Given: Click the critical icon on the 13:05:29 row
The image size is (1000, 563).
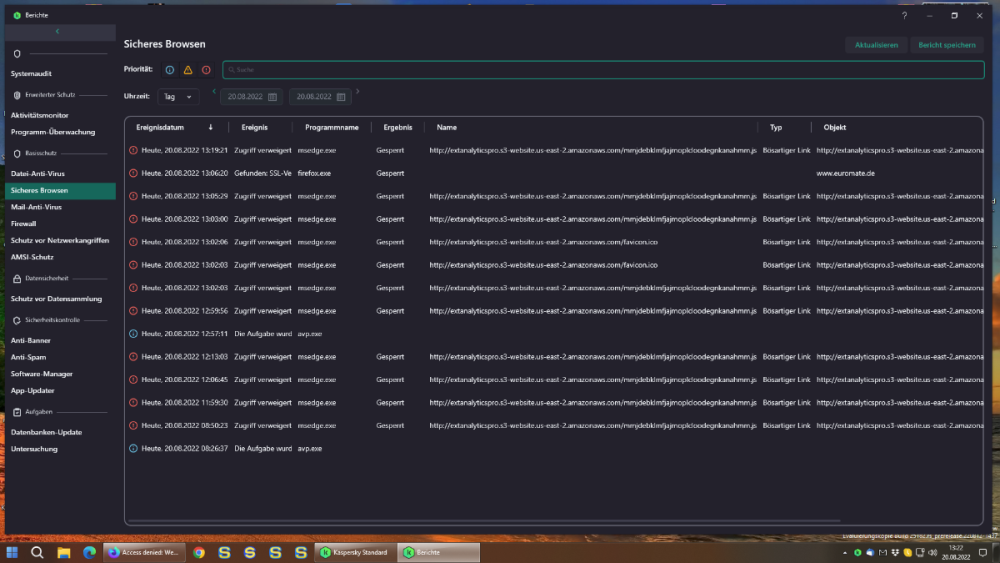Looking at the screenshot, I should [x=133, y=196].
